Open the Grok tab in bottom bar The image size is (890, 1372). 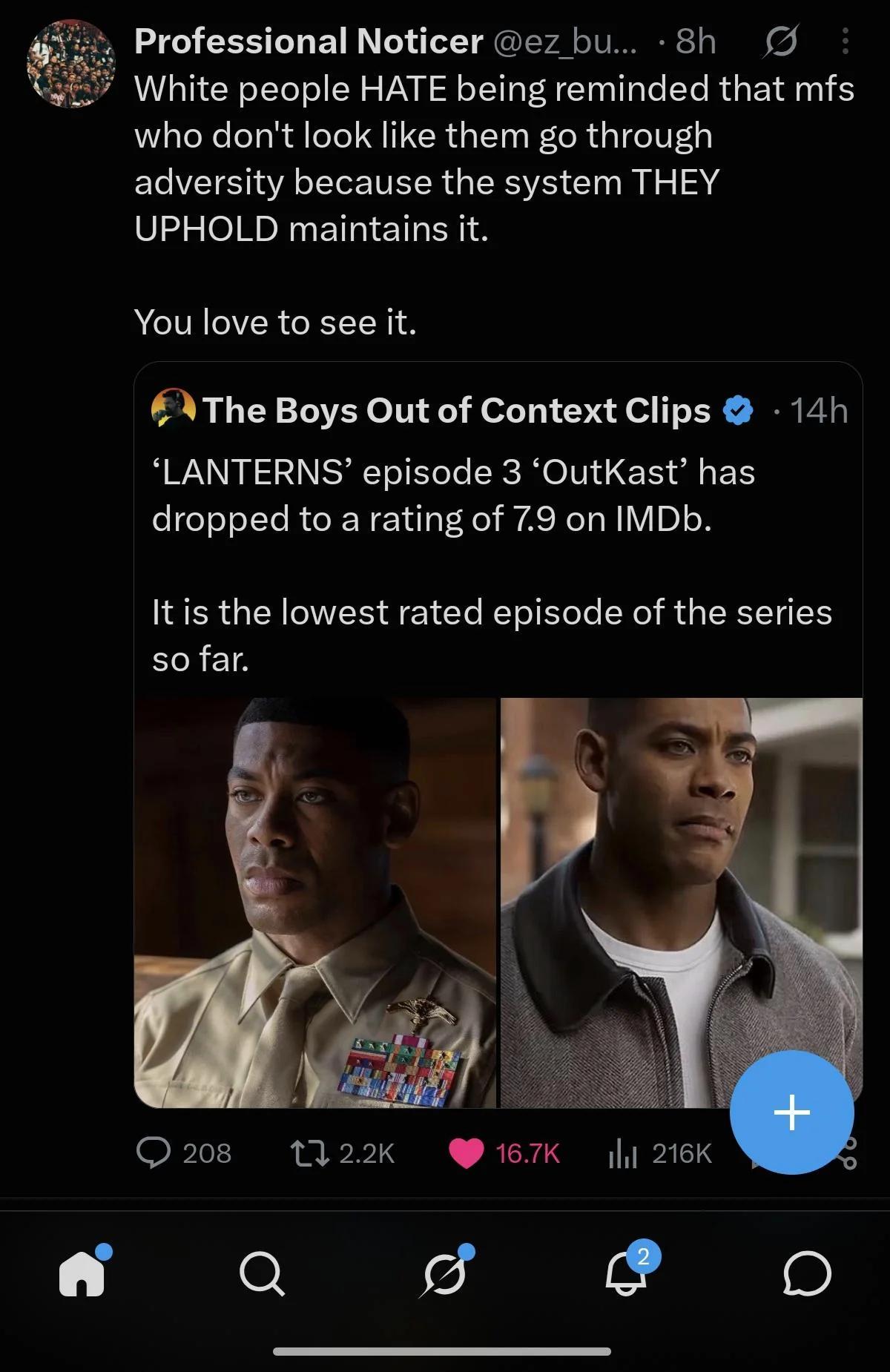point(444,1273)
